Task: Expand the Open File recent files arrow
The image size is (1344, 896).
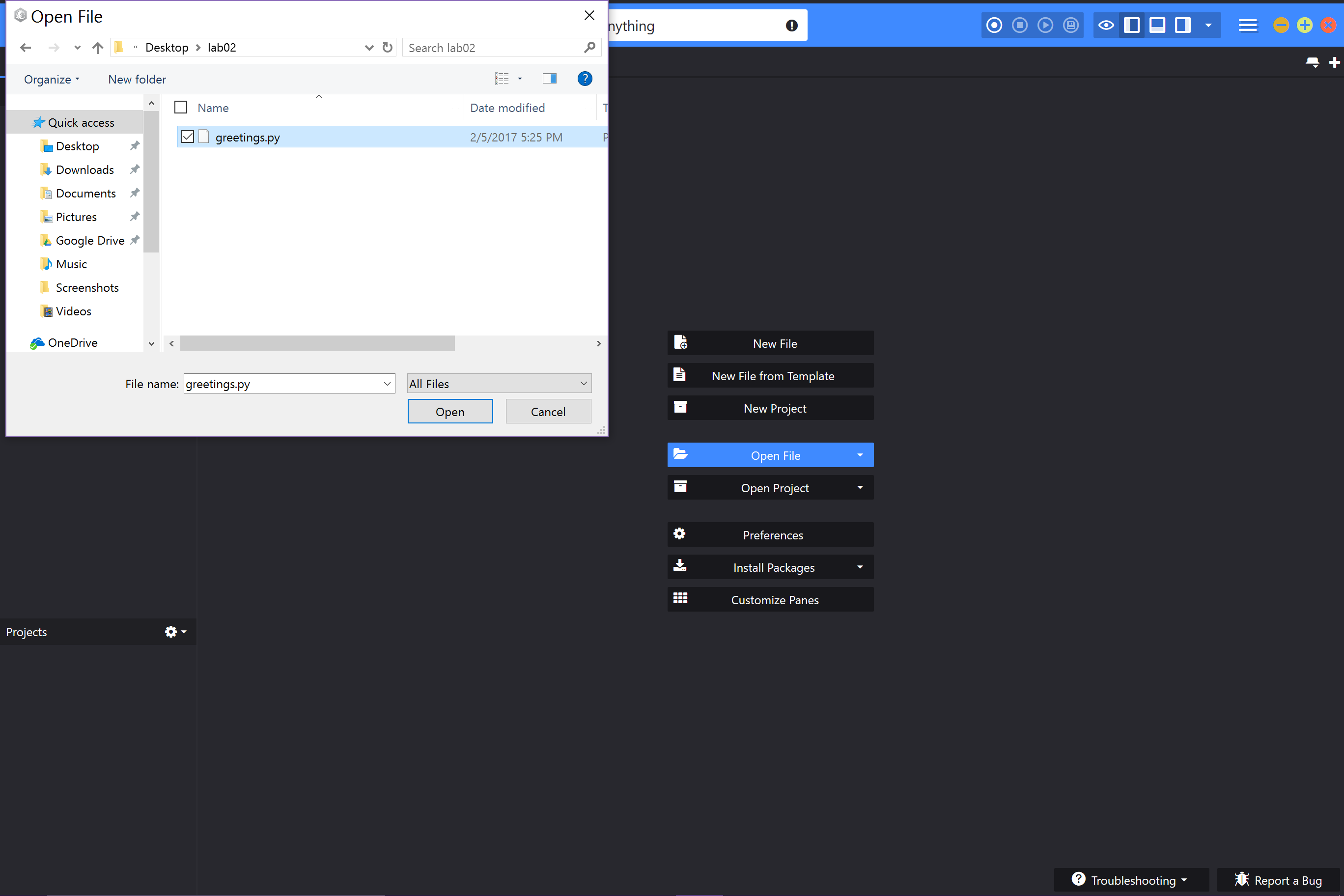Action: click(x=860, y=455)
